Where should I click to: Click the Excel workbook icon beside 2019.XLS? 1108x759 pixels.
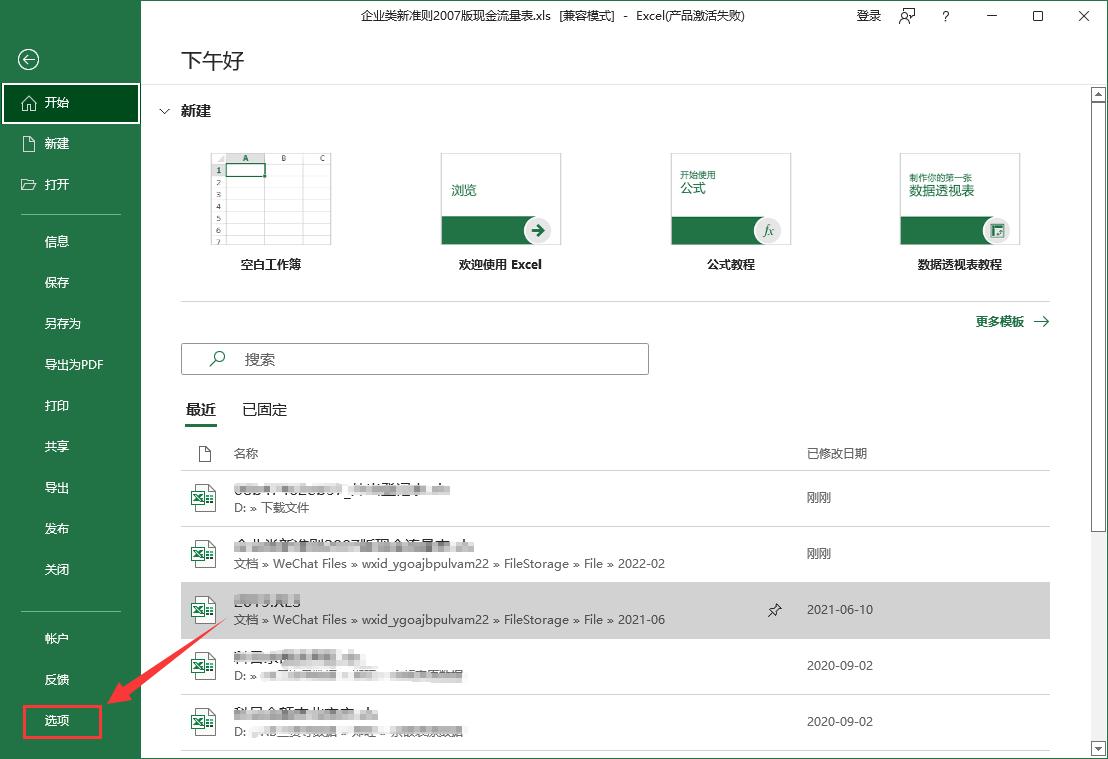coord(203,609)
